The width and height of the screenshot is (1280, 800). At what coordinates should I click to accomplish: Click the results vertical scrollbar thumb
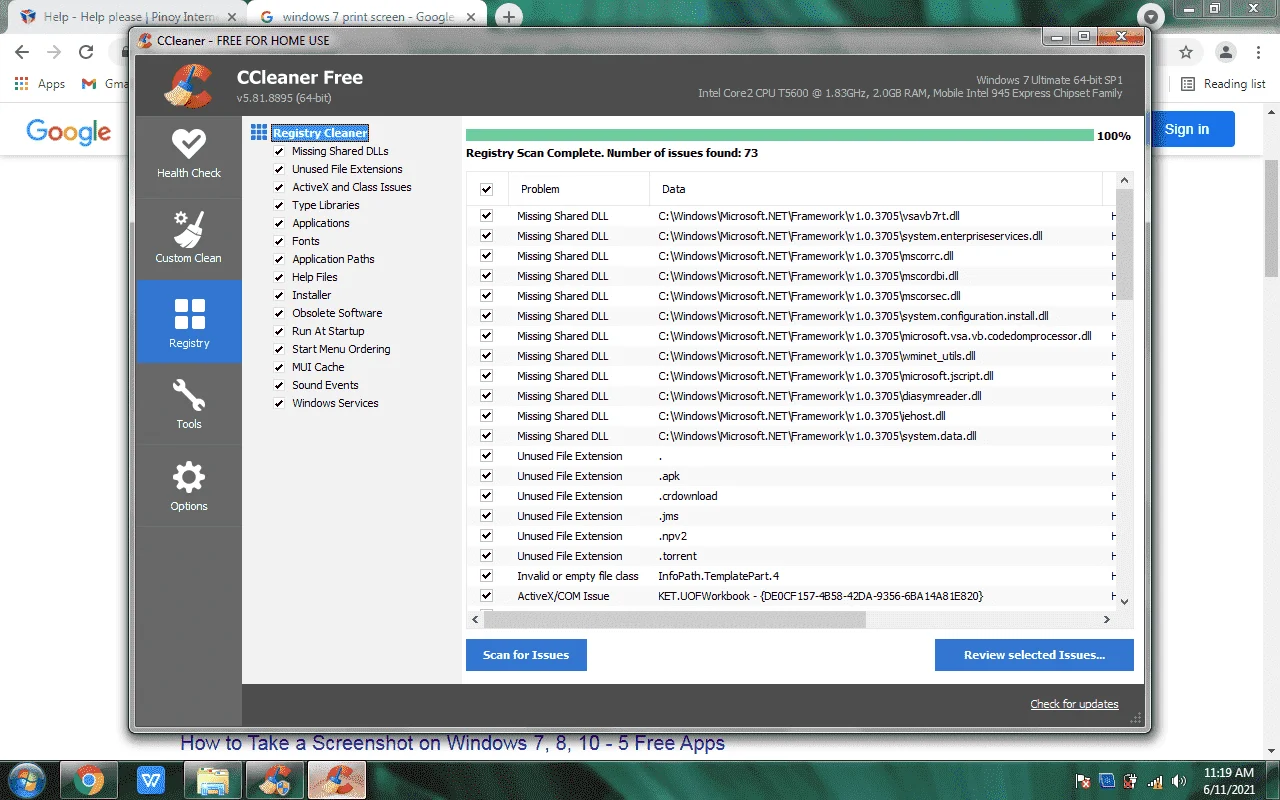pyautogui.click(x=1124, y=244)
